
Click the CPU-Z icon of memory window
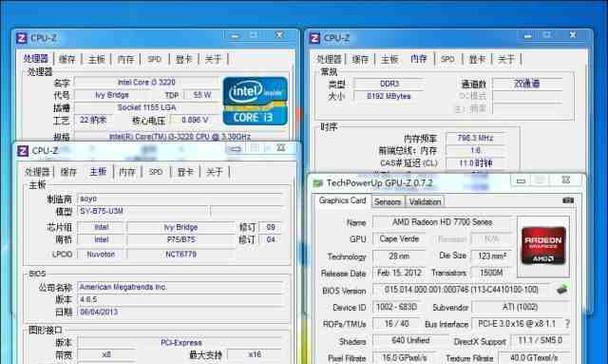[314, 38]
